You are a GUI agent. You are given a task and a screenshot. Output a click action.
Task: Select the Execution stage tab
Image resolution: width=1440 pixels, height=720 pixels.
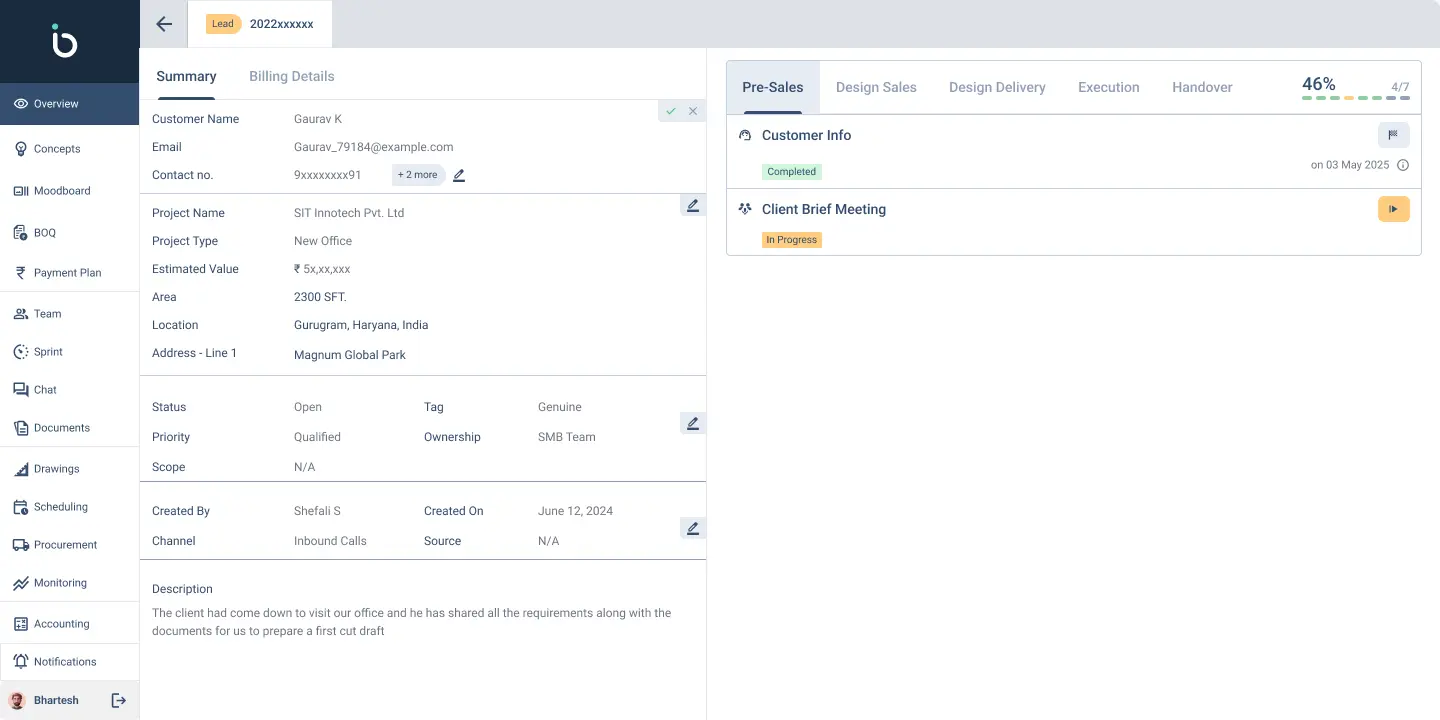click(x=1108, y=87)
